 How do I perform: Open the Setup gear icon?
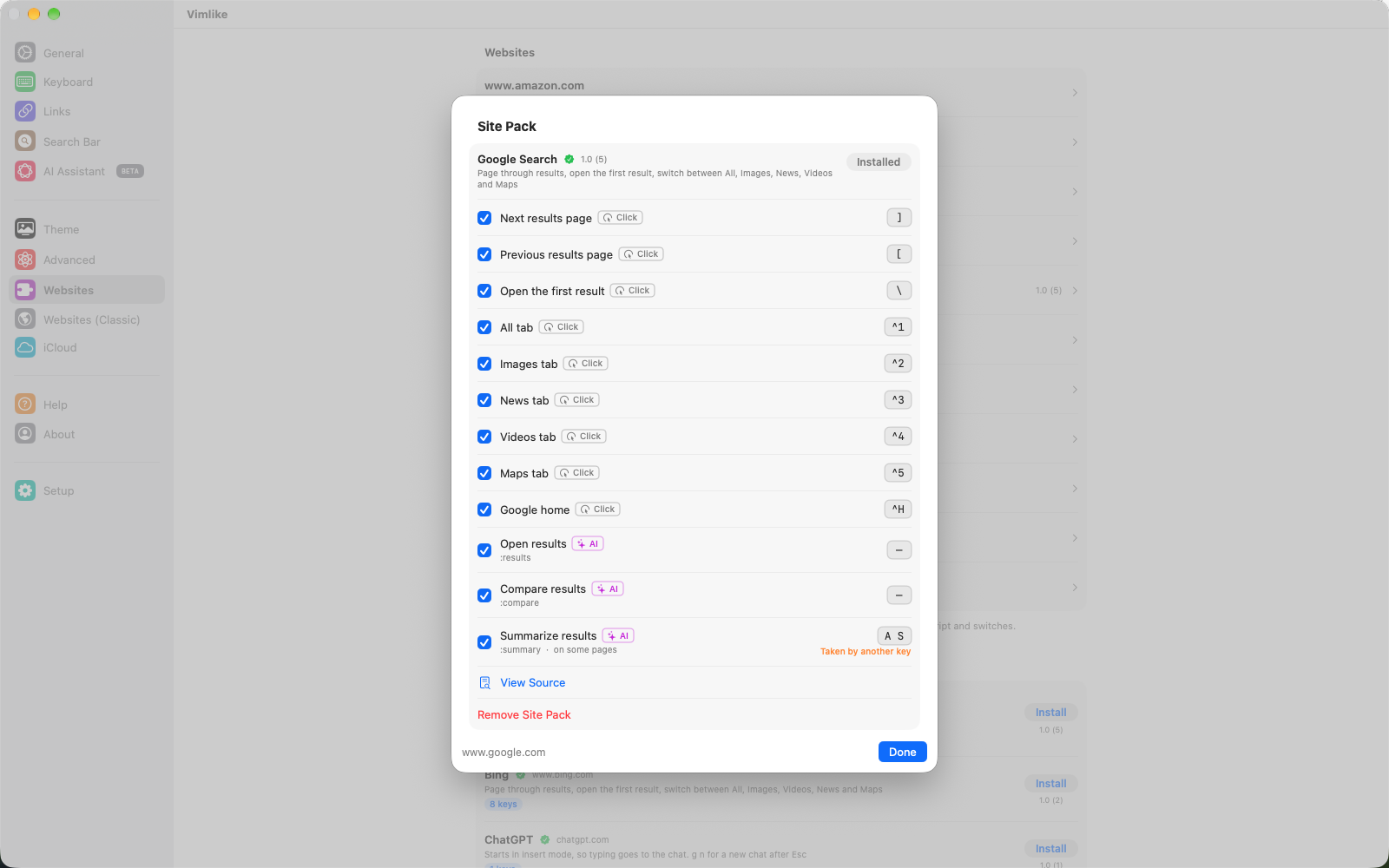coord(25,490)
